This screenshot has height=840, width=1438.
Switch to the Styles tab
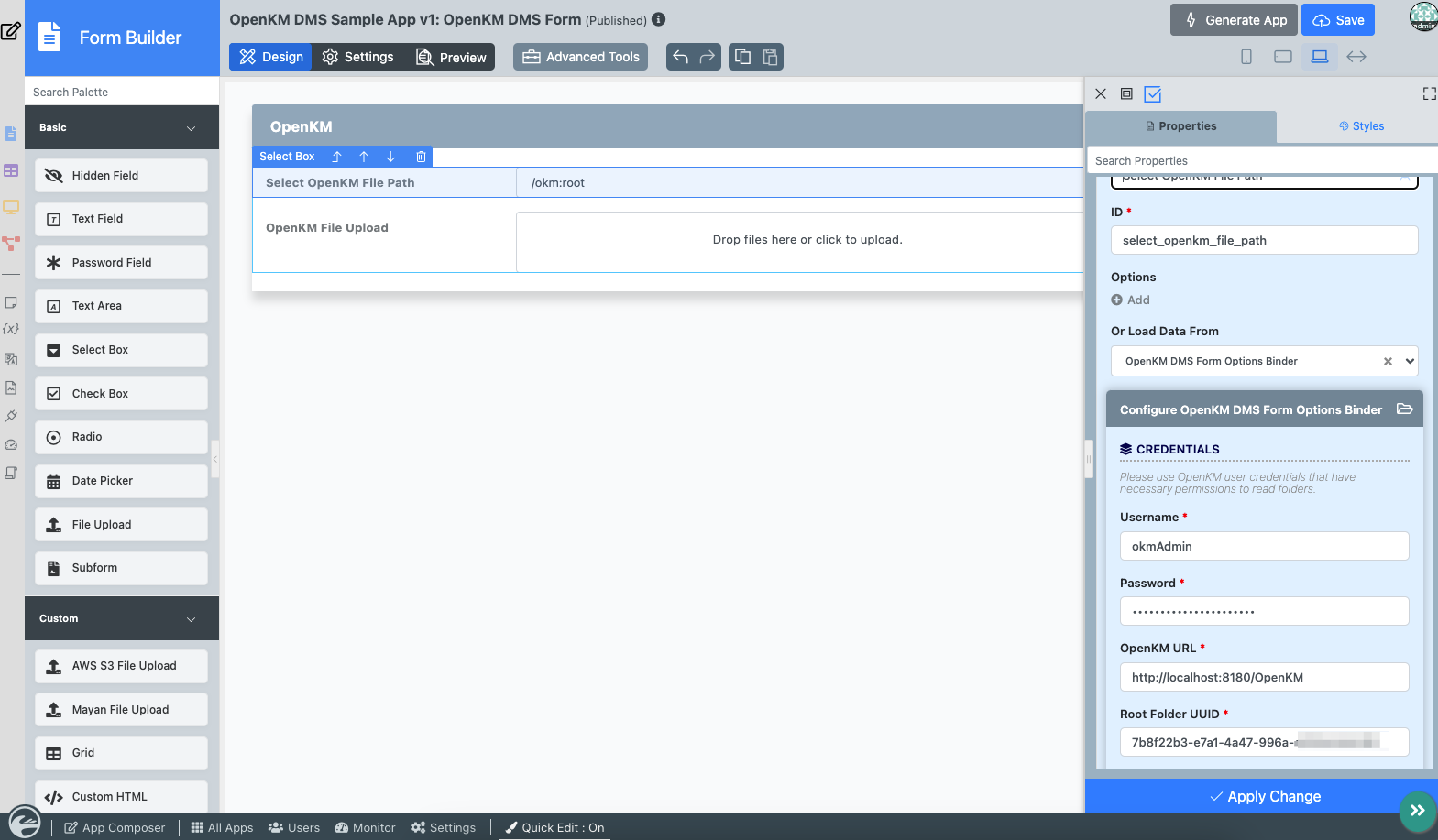[x=1361, y=126]
